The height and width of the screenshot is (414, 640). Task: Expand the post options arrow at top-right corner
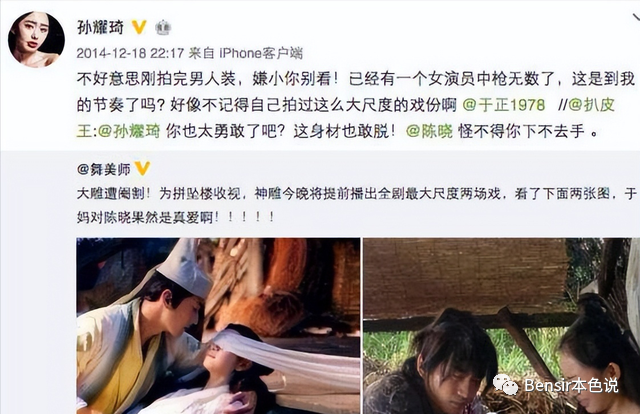pyautogui.click(x=636, y=18)
